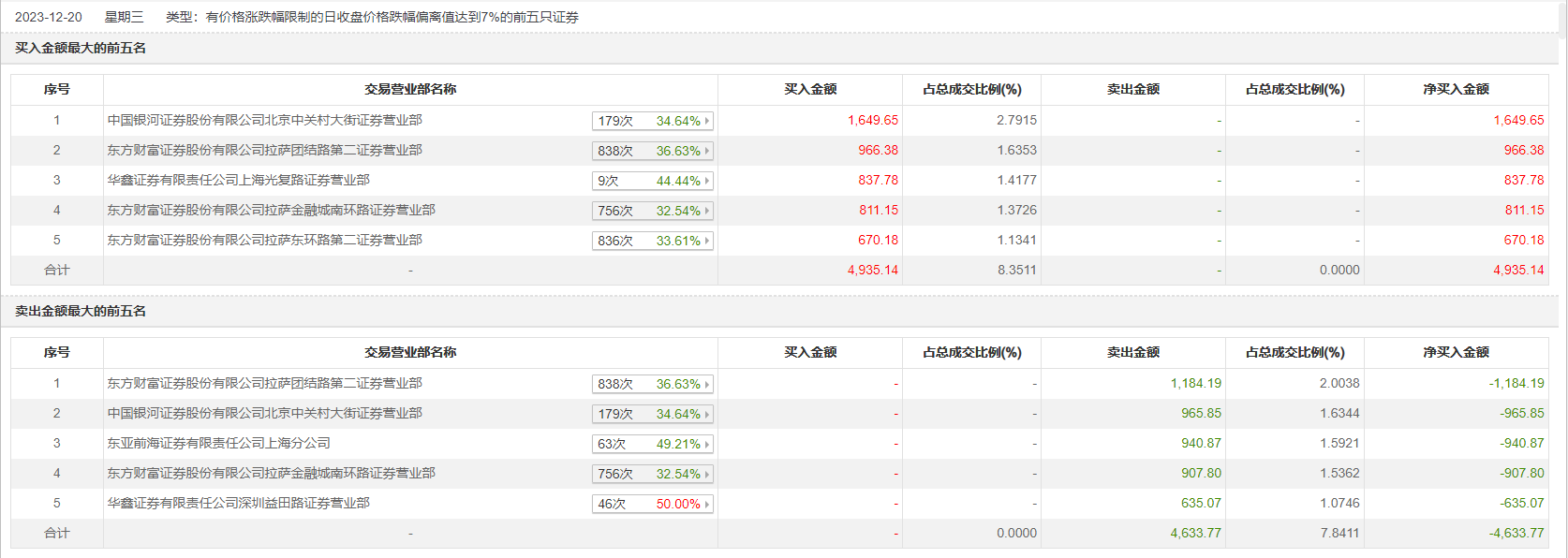The width and height of the screenshot is (1568, 558).
Task: Open 东方财富拉萨东环路第二证券营业部 link
Action: pos(264,240)
